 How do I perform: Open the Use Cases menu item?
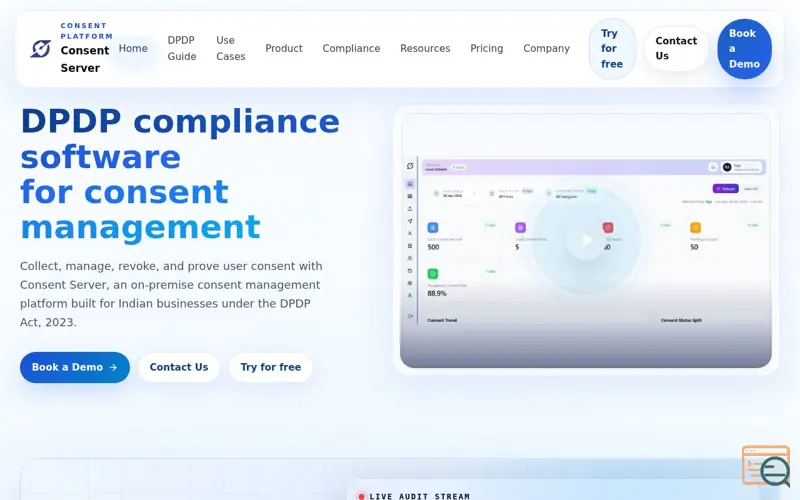coord(231,48)
